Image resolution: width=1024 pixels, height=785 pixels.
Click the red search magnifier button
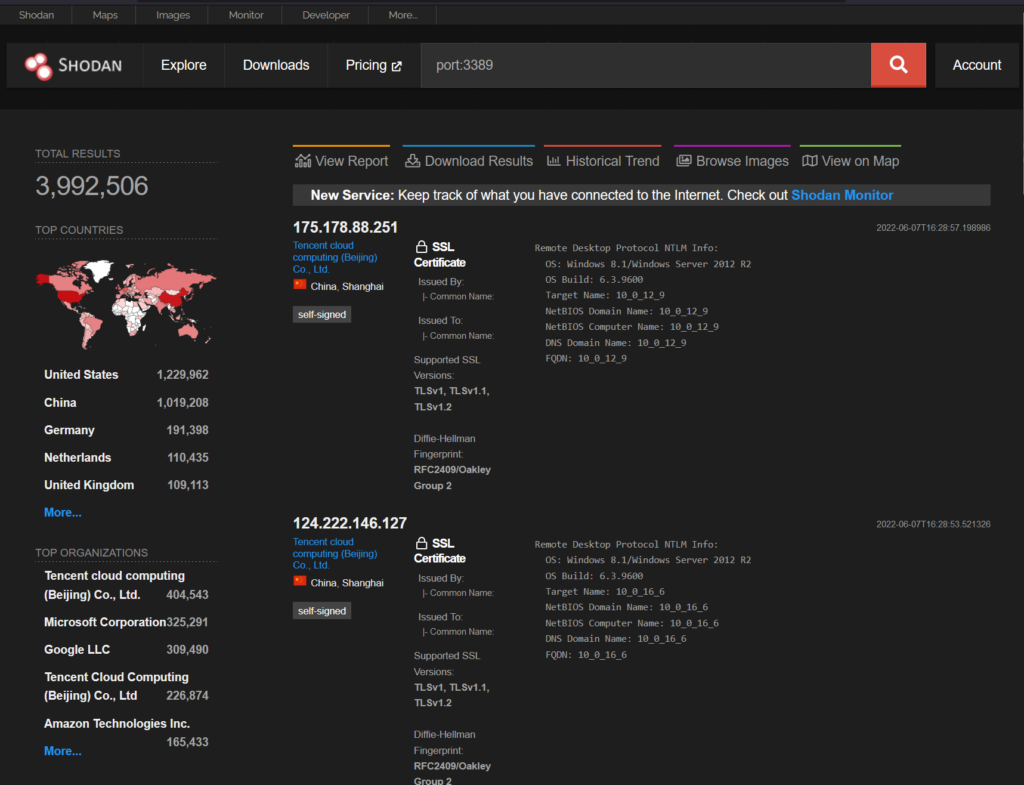click(898, 65)
